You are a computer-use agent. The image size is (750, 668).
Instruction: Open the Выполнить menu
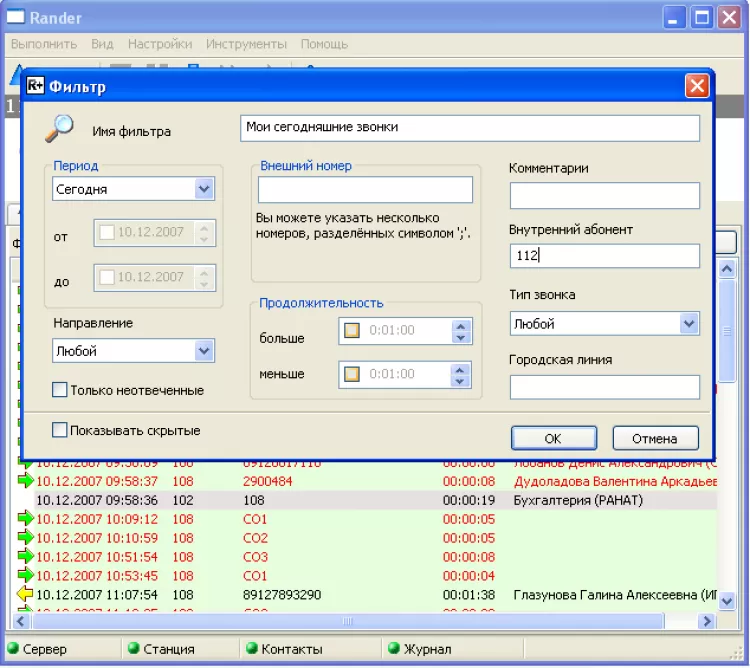coord(44,44)
